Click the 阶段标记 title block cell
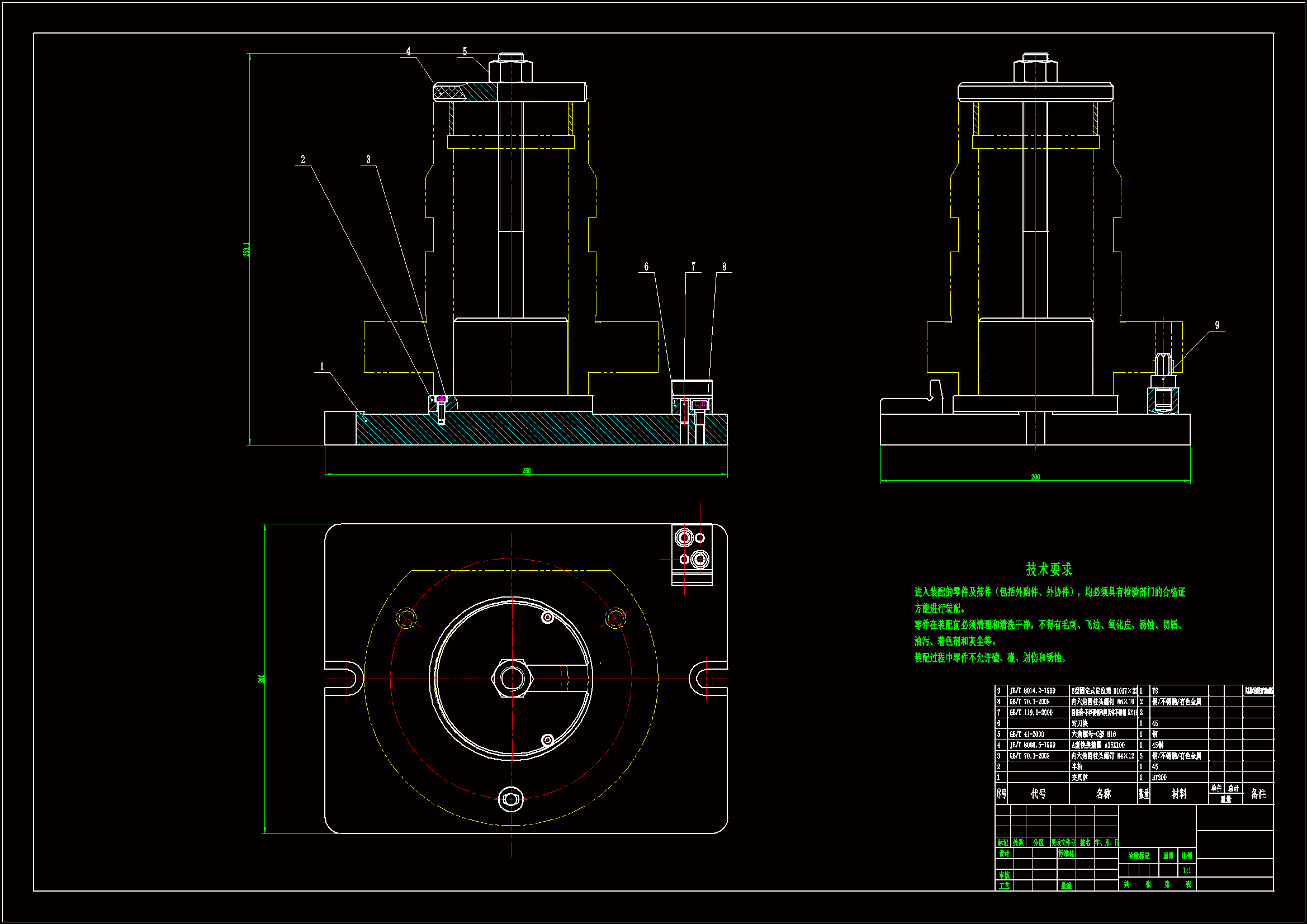This screenshot has width=1307, height=924. pos(1139,856)
